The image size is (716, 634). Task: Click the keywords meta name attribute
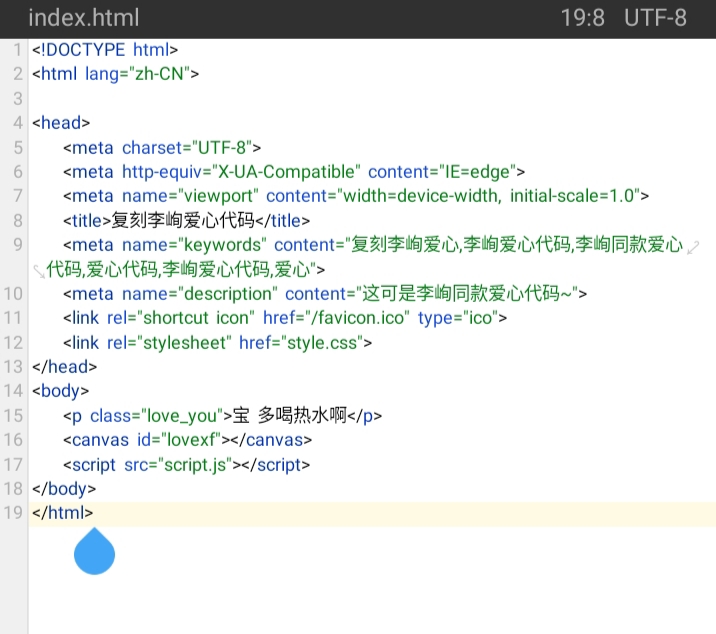(x=194, y=245)
